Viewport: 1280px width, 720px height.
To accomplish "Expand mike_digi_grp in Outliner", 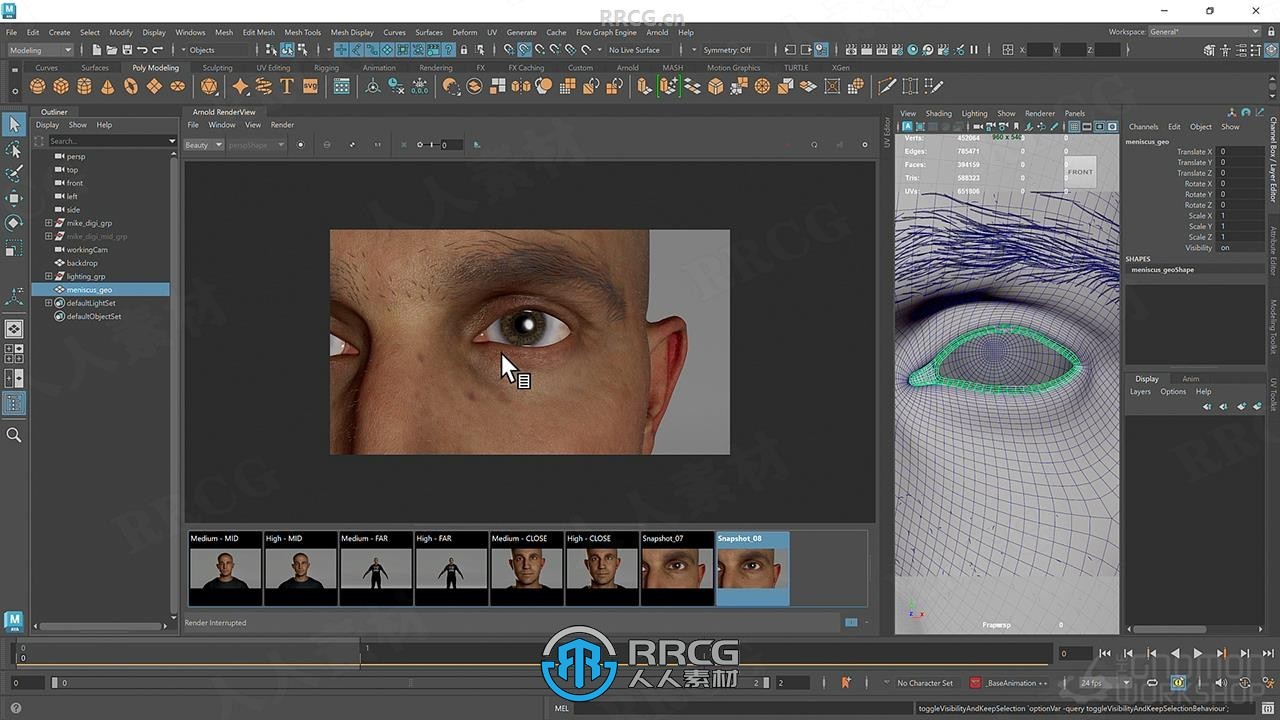I will 48,223.
